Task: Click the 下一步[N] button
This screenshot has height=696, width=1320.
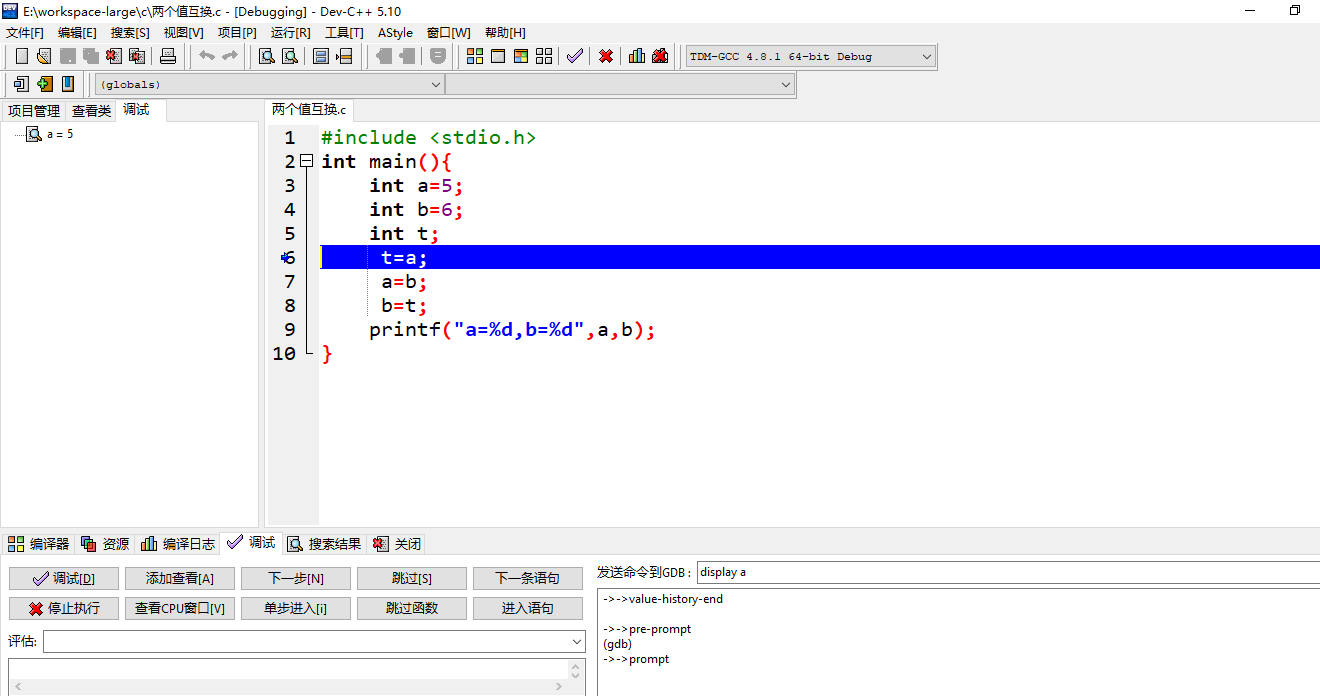Action: [x=296, y=578]
